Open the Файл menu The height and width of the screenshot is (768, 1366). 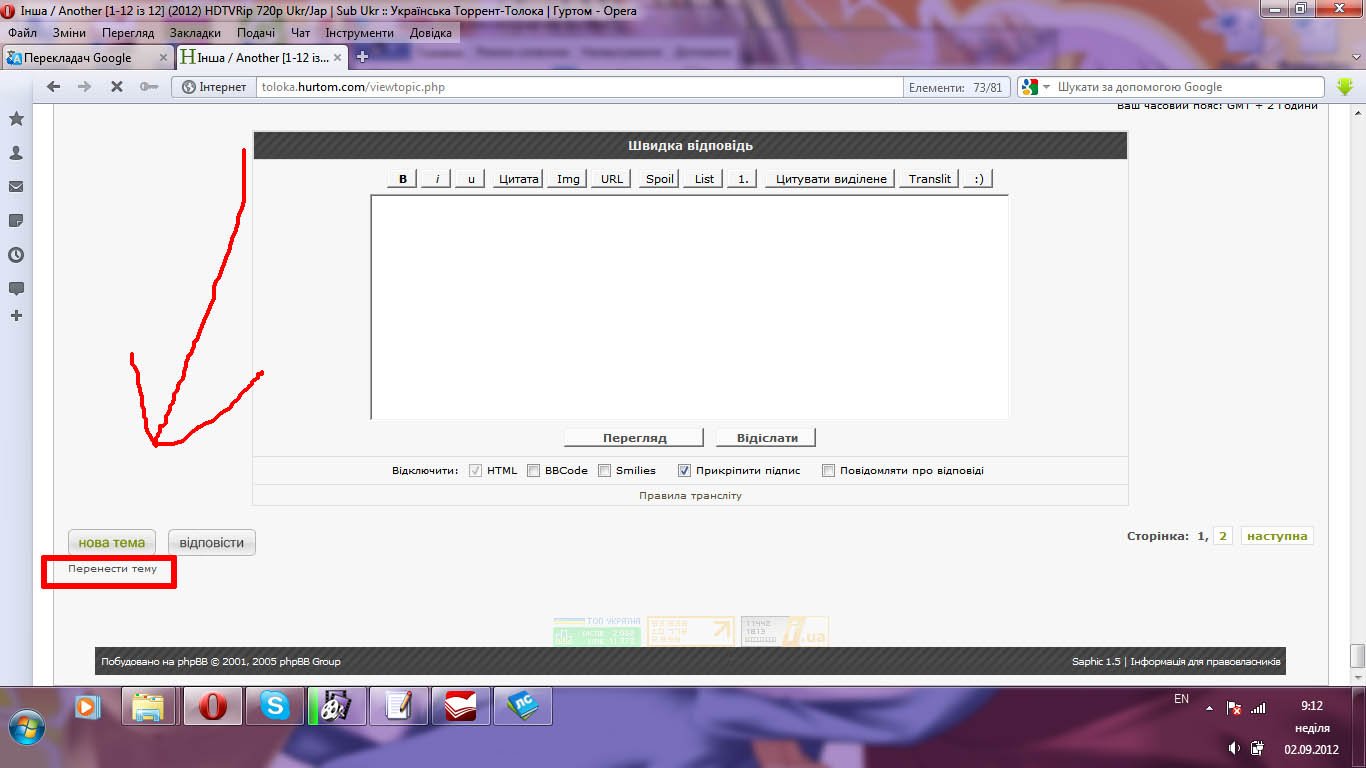click(x=22, y=33)
